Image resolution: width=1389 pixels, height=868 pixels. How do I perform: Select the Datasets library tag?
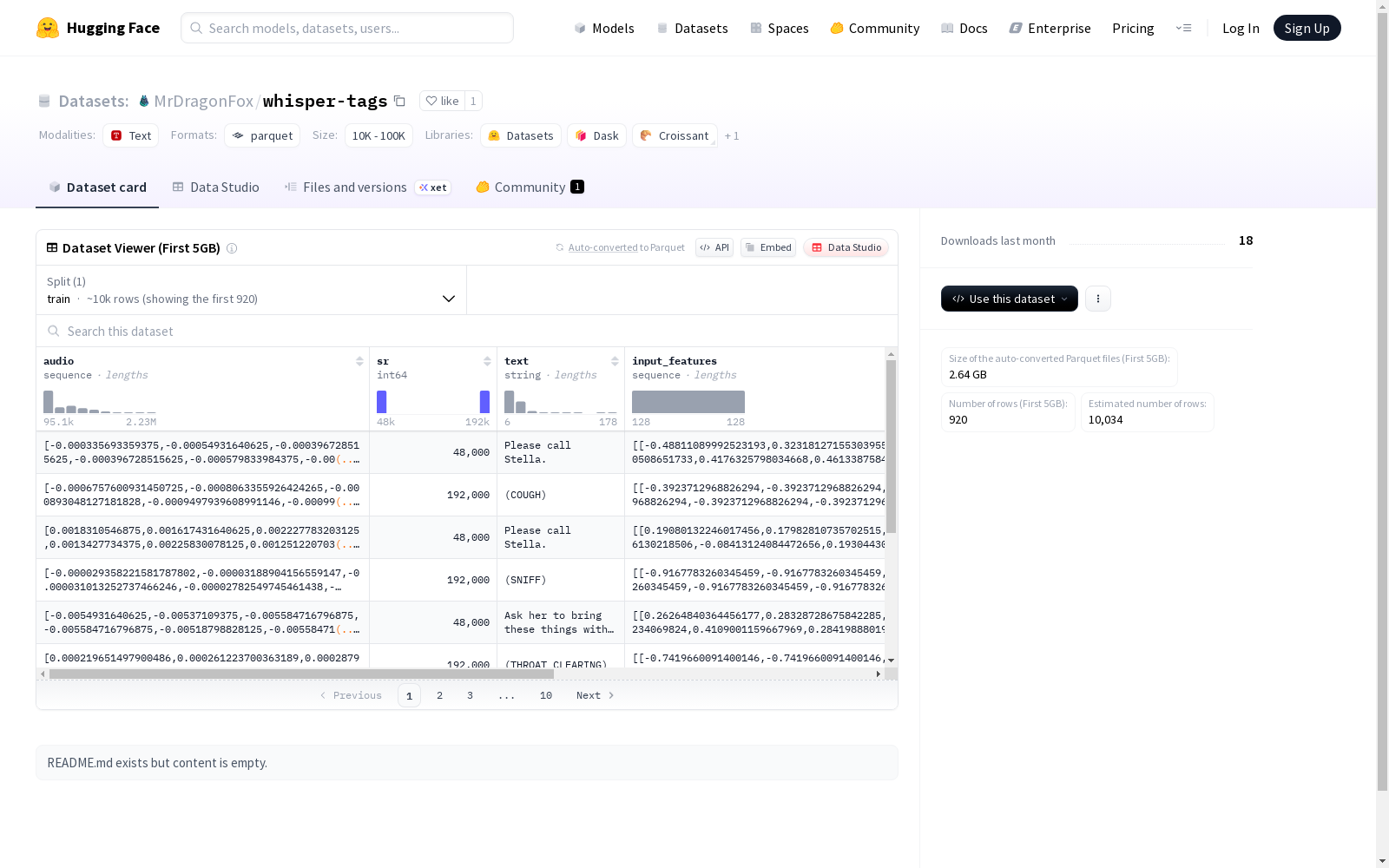[521, 135]
